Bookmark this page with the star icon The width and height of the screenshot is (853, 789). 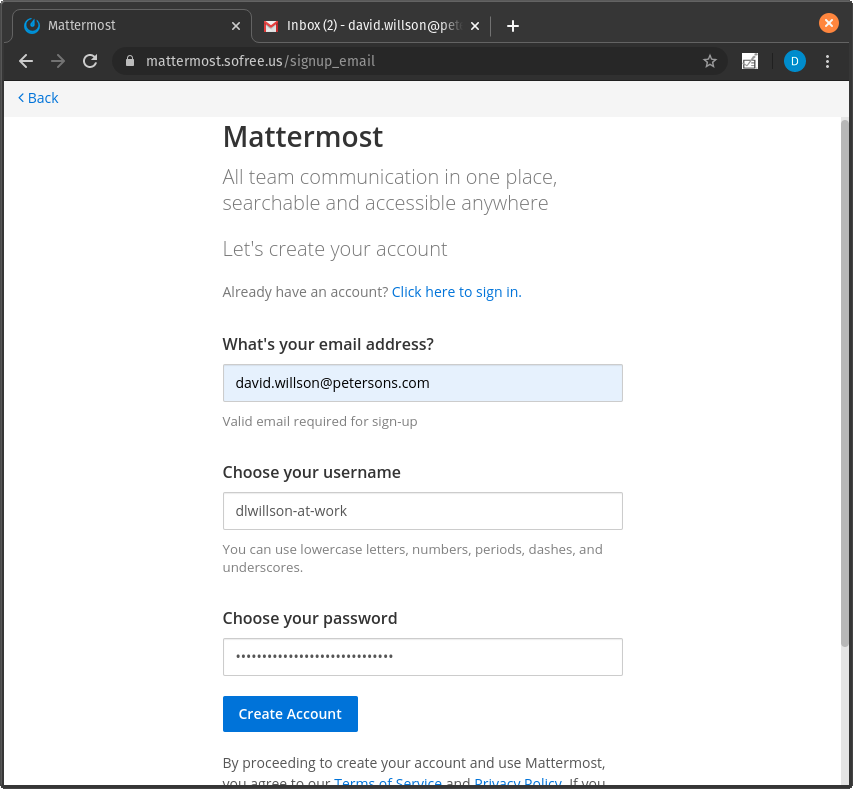[710, 61]
